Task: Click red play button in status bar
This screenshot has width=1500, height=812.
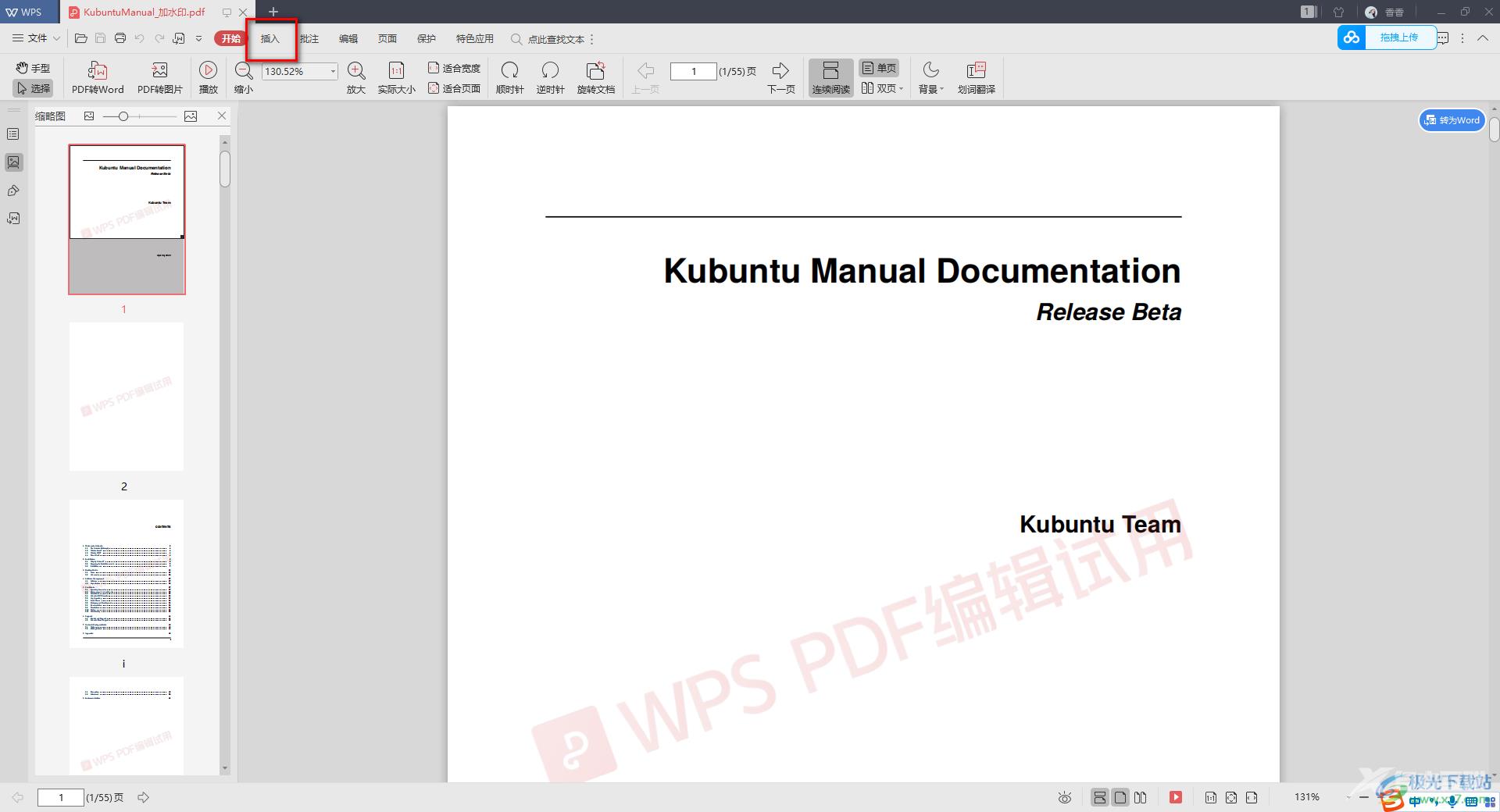Action: tap(1175, 797)
